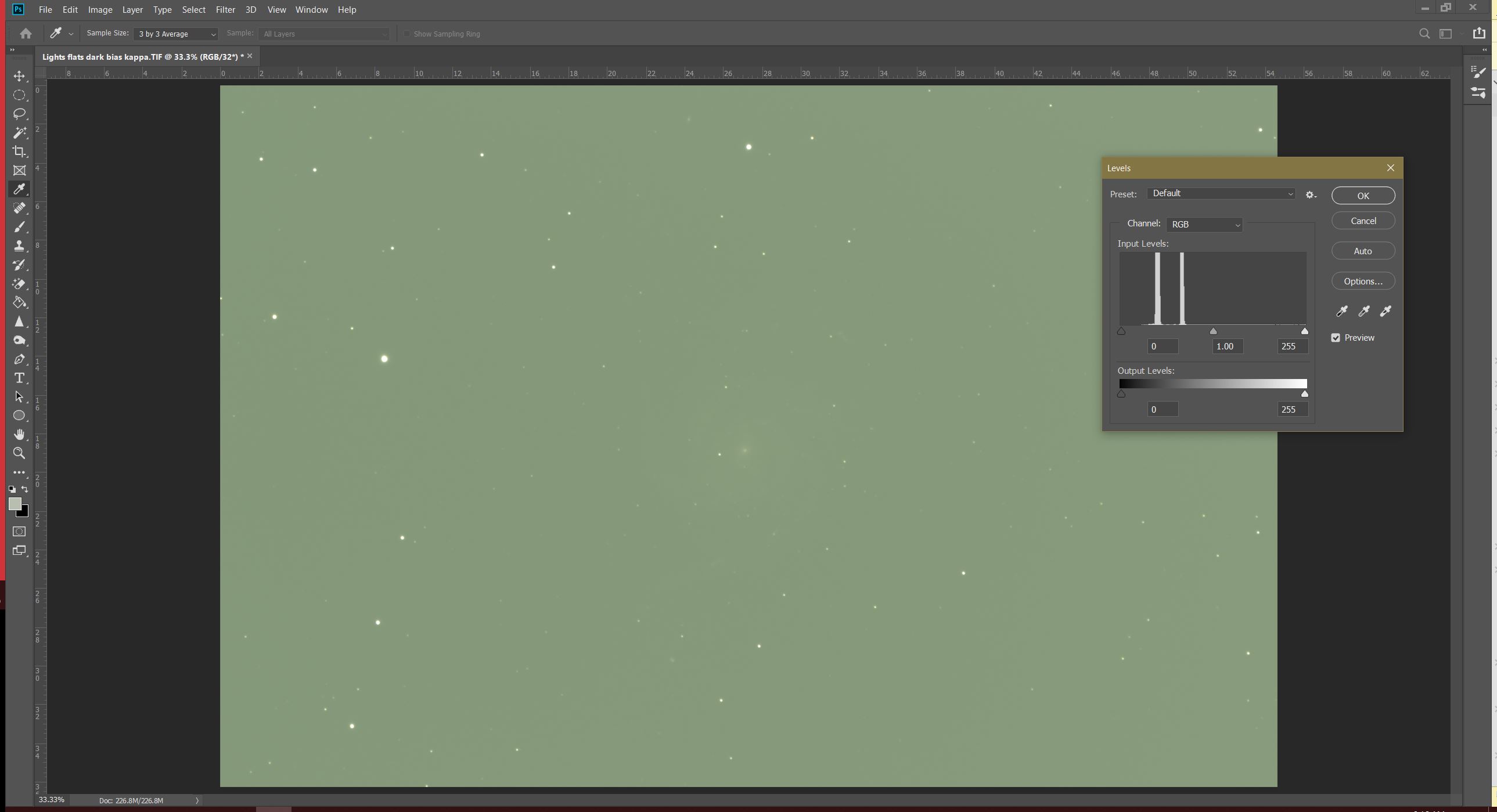The height and width of the screenshot is (812, 1497).
Task: Open the Channel RGB dropdown
Action: tap(1204, 224)
